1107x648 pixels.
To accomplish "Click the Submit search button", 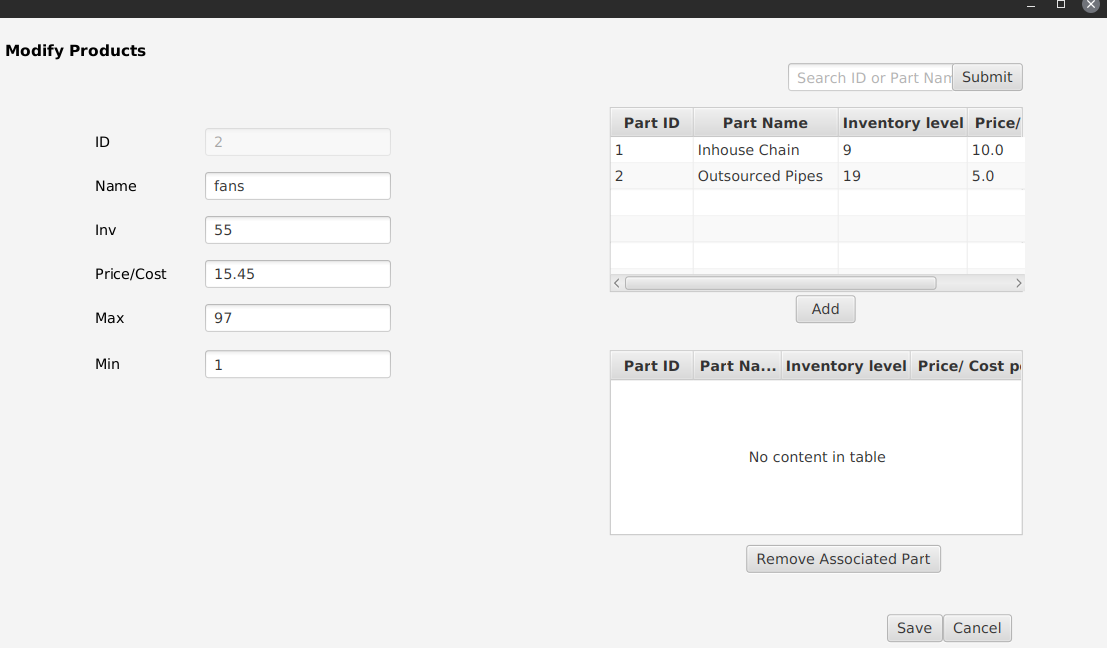I will pos(986,77).
